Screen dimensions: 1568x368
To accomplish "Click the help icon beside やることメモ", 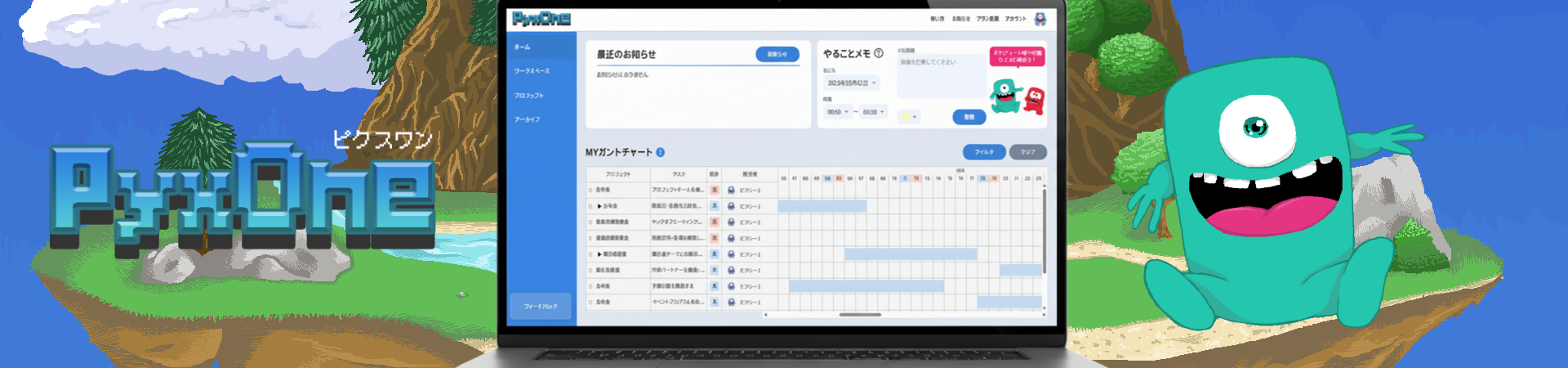I will (x=879, y=53).
